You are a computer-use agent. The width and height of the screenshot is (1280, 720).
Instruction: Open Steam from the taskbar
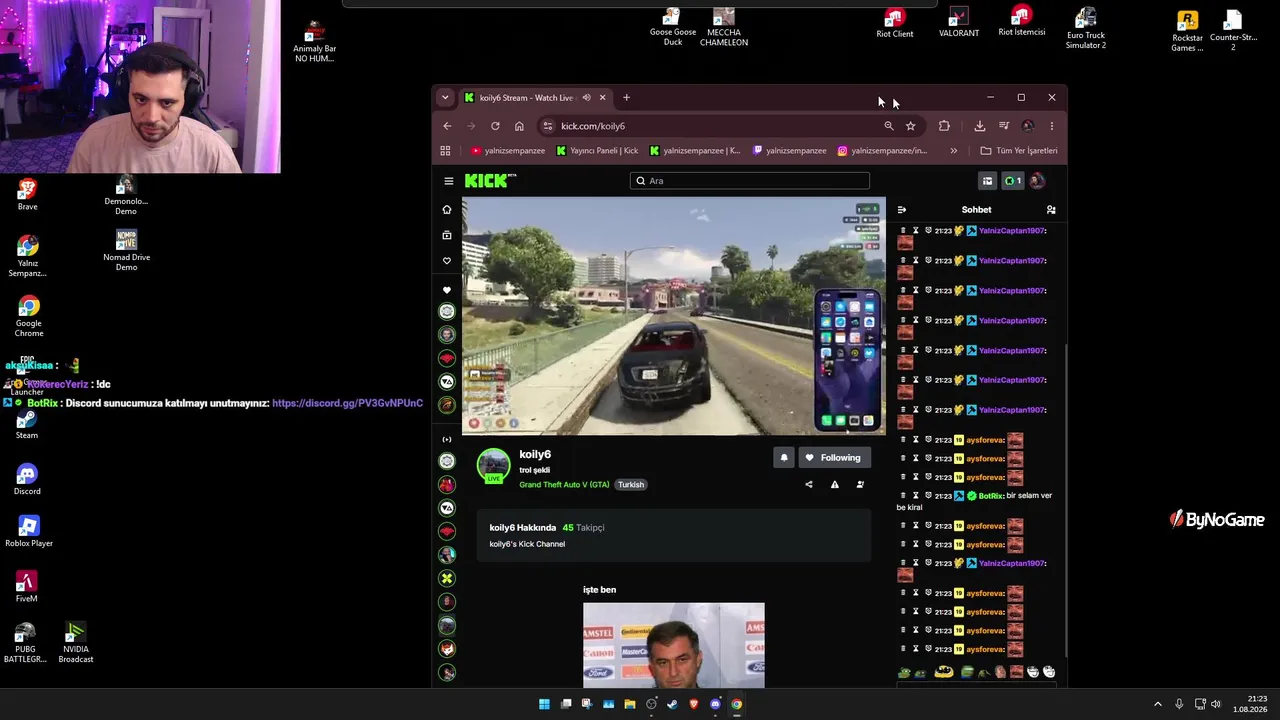pyautogui.click(x=672, y=704)
